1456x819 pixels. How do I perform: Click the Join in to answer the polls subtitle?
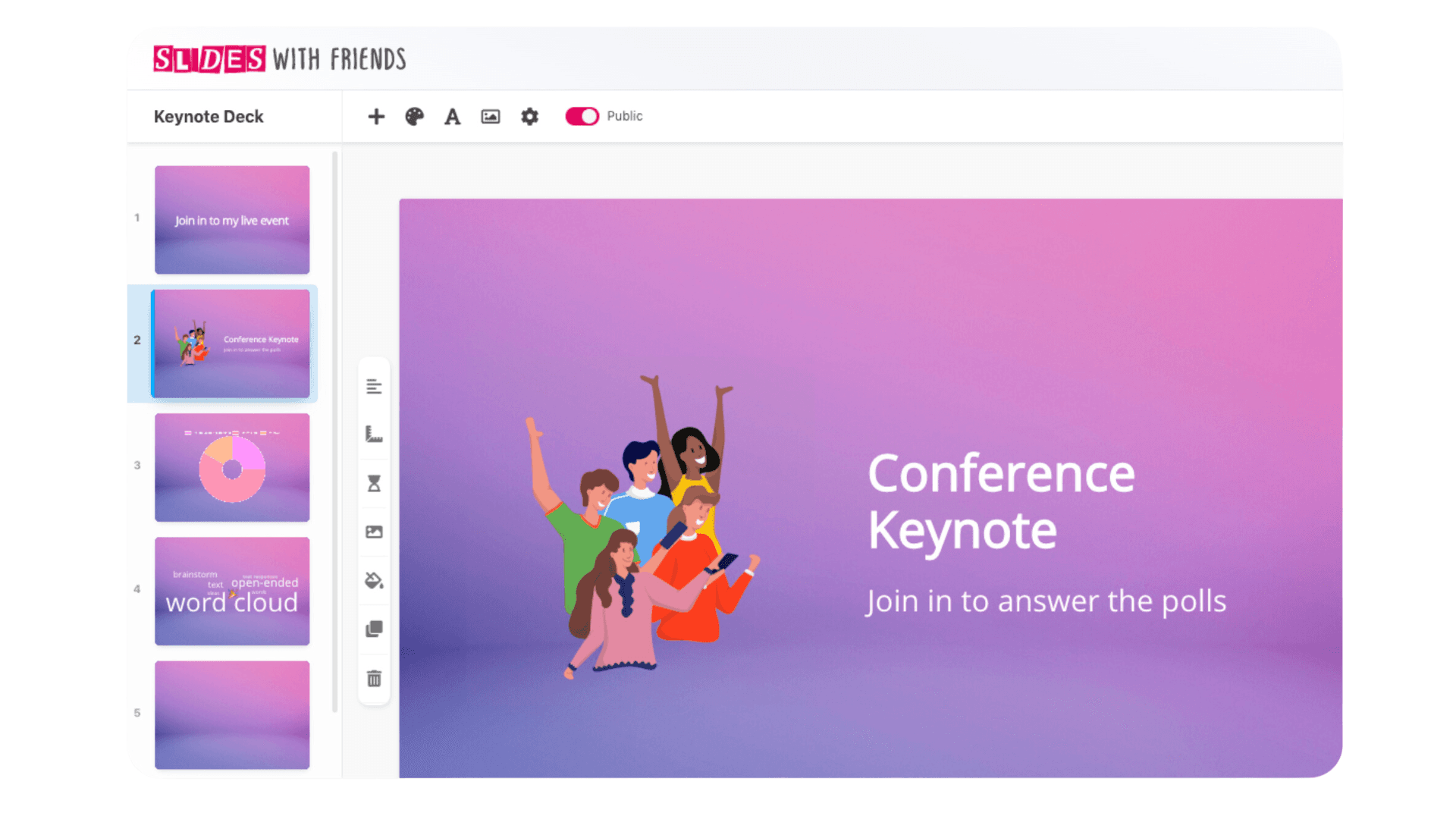[1046, 601]
